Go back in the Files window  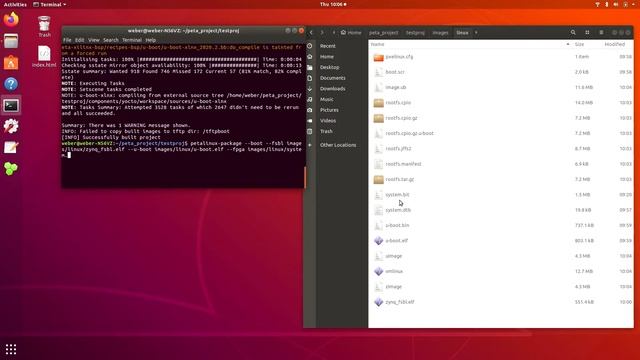[x=311, y=32]
